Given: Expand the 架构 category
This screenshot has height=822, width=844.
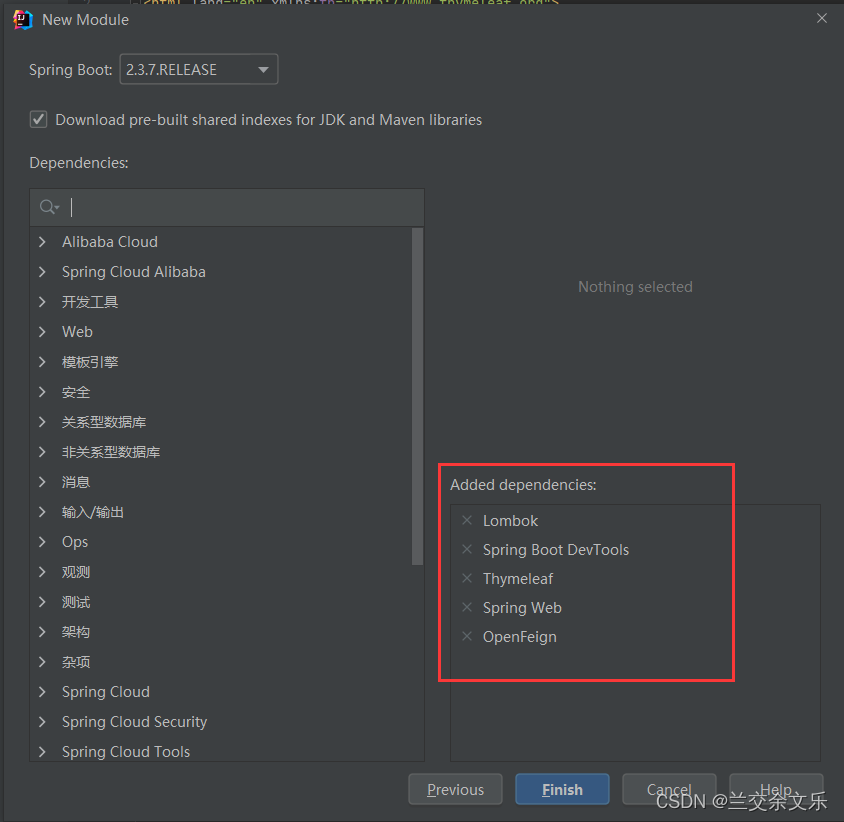Looking at the screenshot, I should click(x=42, y=632).
